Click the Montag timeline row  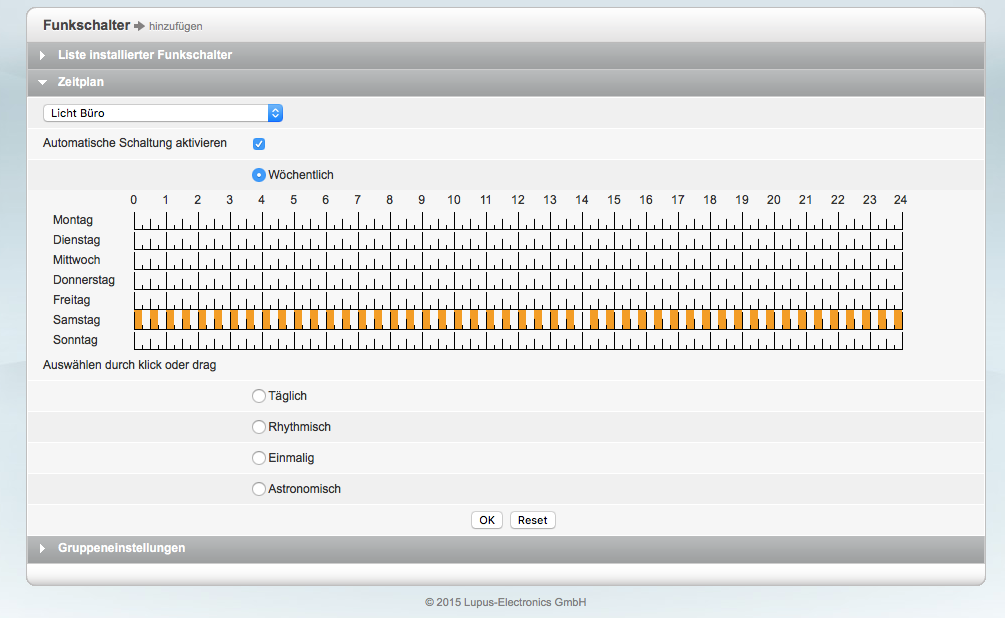pyautogui.click(x=518, y=221)
